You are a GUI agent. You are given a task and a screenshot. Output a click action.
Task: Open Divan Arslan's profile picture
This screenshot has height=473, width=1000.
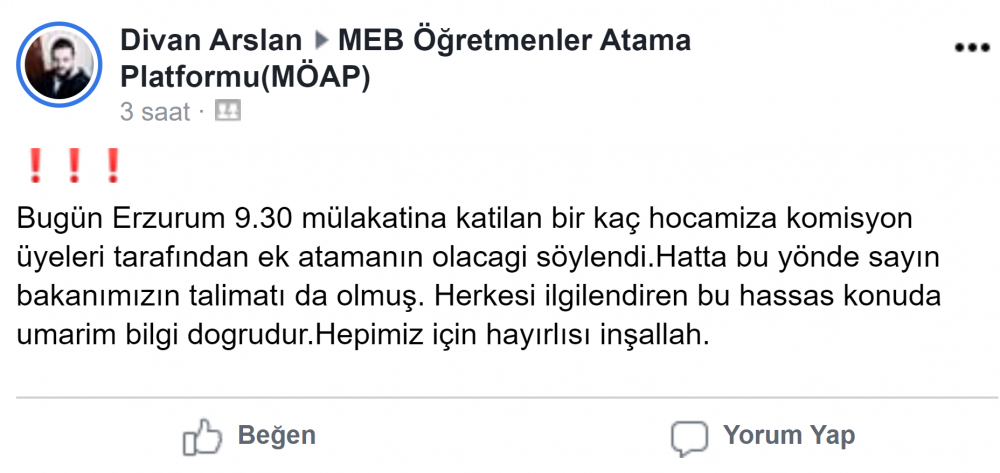click(x=60, y=63)
